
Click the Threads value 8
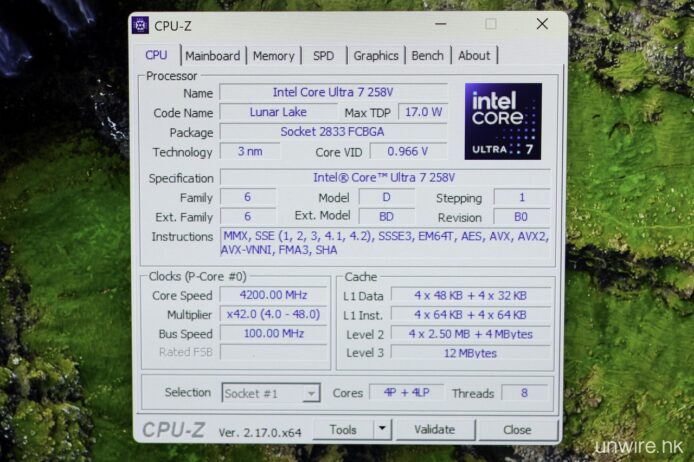[x=524, y=393]
